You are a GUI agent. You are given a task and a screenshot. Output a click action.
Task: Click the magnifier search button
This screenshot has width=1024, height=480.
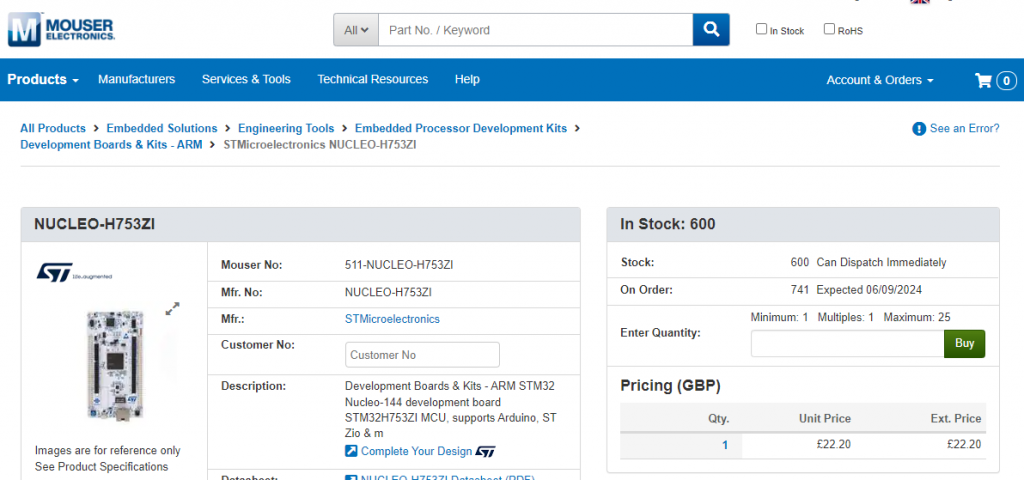710,30
